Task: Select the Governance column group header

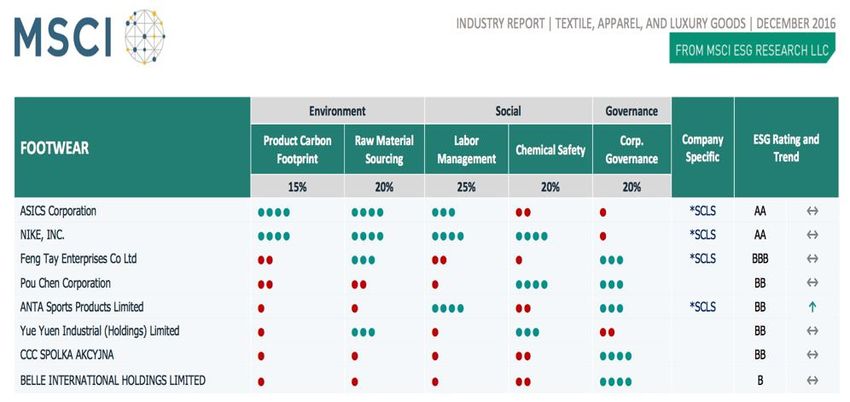Action: [632, 111]
